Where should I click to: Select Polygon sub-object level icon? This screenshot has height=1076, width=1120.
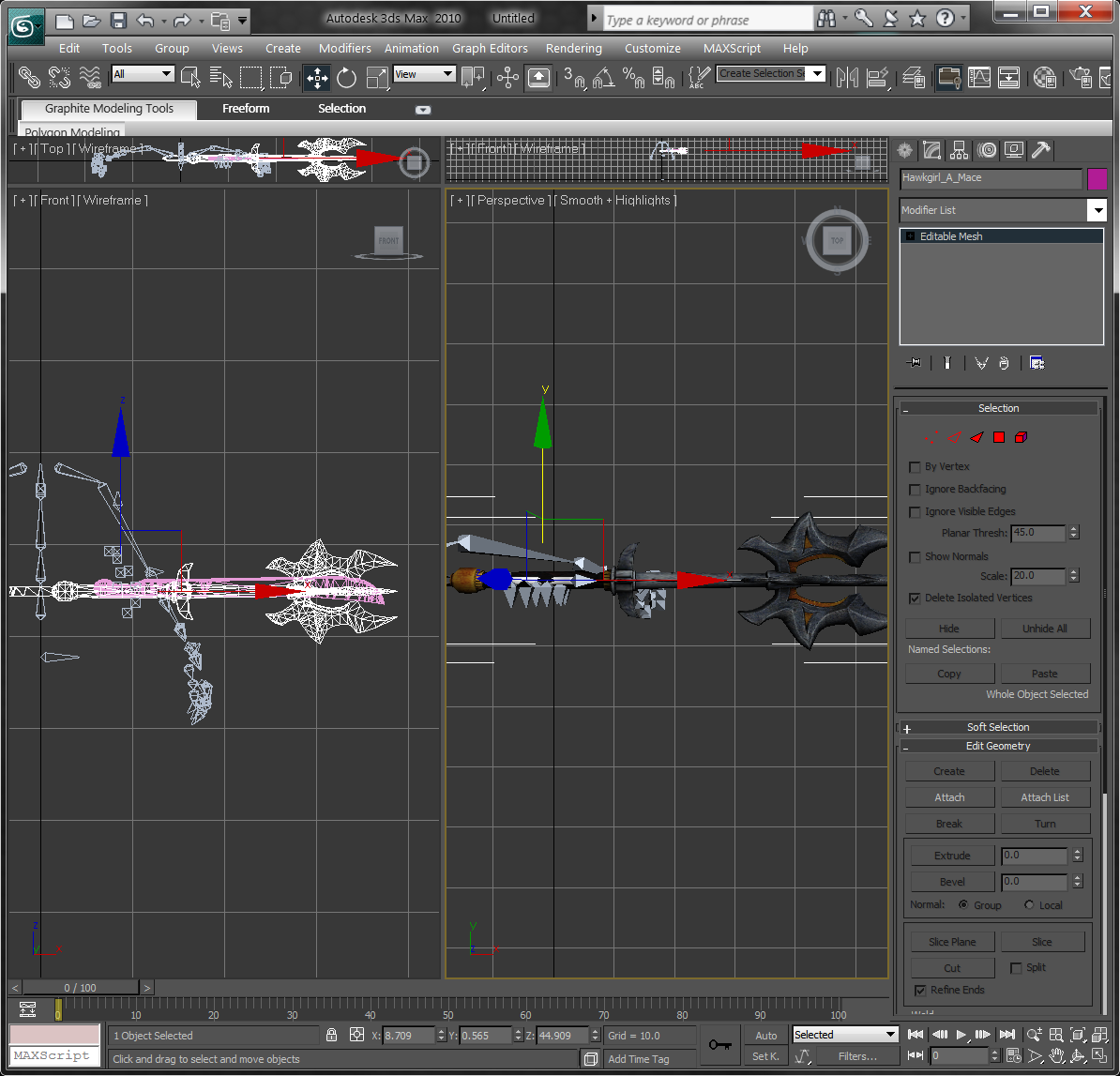(x=999, y=437)
